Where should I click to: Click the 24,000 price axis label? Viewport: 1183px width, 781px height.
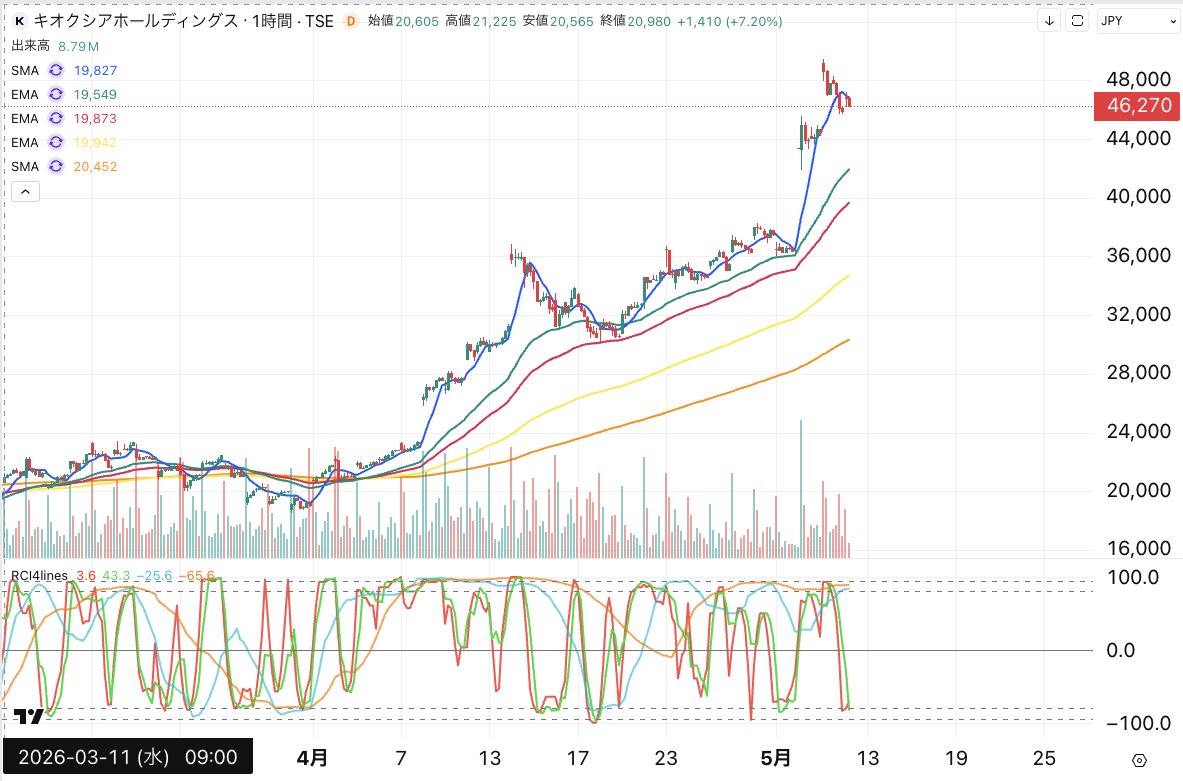click(1138, 431)
